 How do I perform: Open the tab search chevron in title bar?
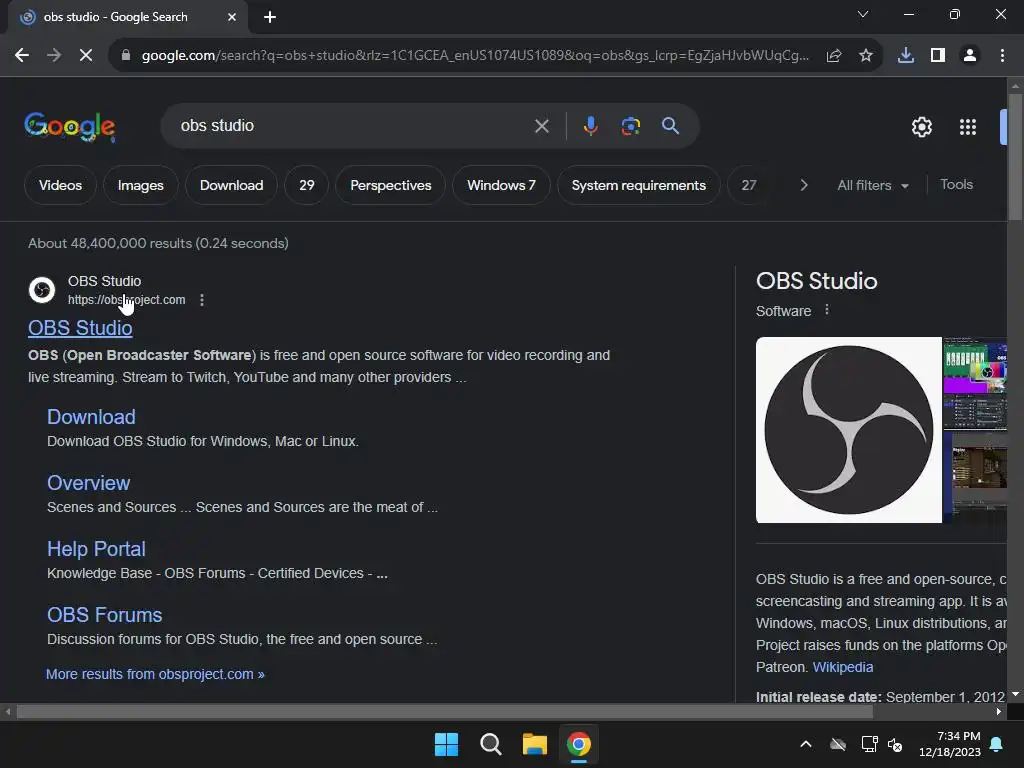pos(863,14)
